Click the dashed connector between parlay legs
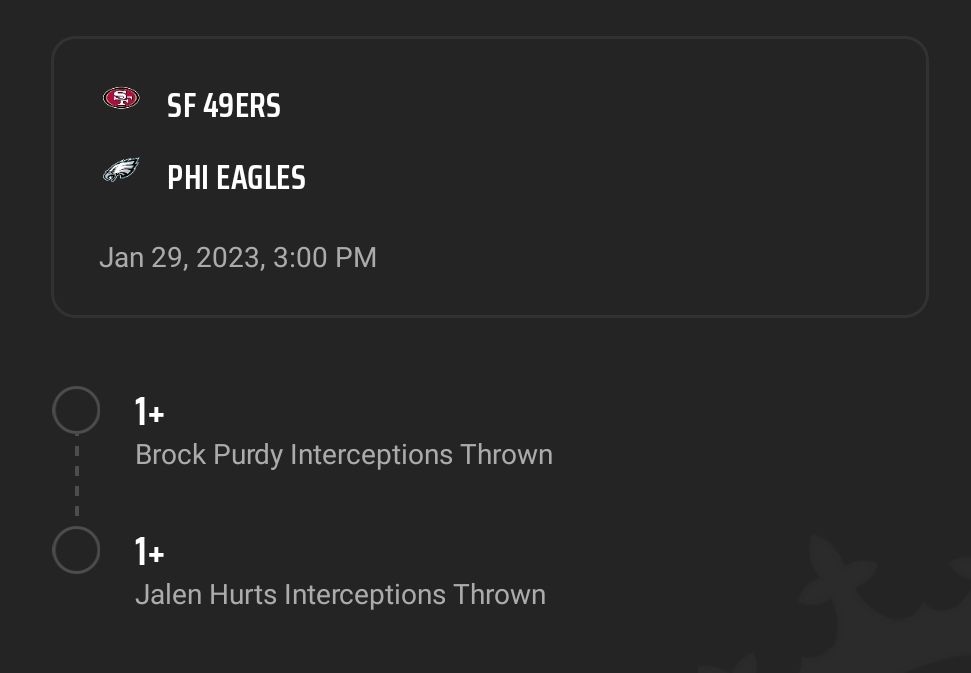Image resolution: width=971 pixels, height=673 pixels. pyautogui.click(x=77, y=475)
